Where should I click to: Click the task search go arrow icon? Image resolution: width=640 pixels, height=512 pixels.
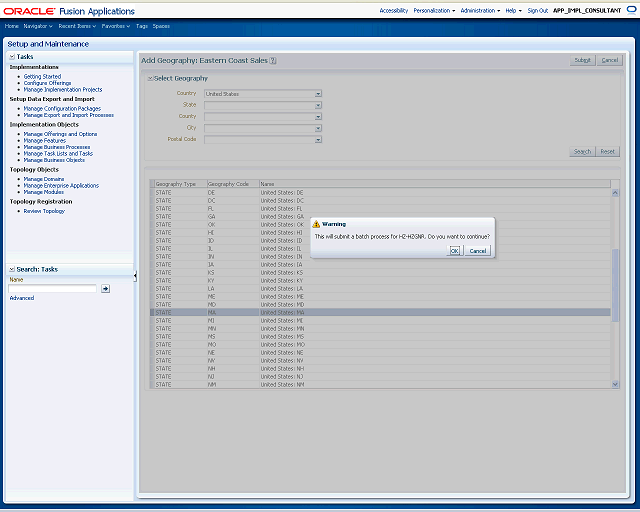click(x=105, y=289)
